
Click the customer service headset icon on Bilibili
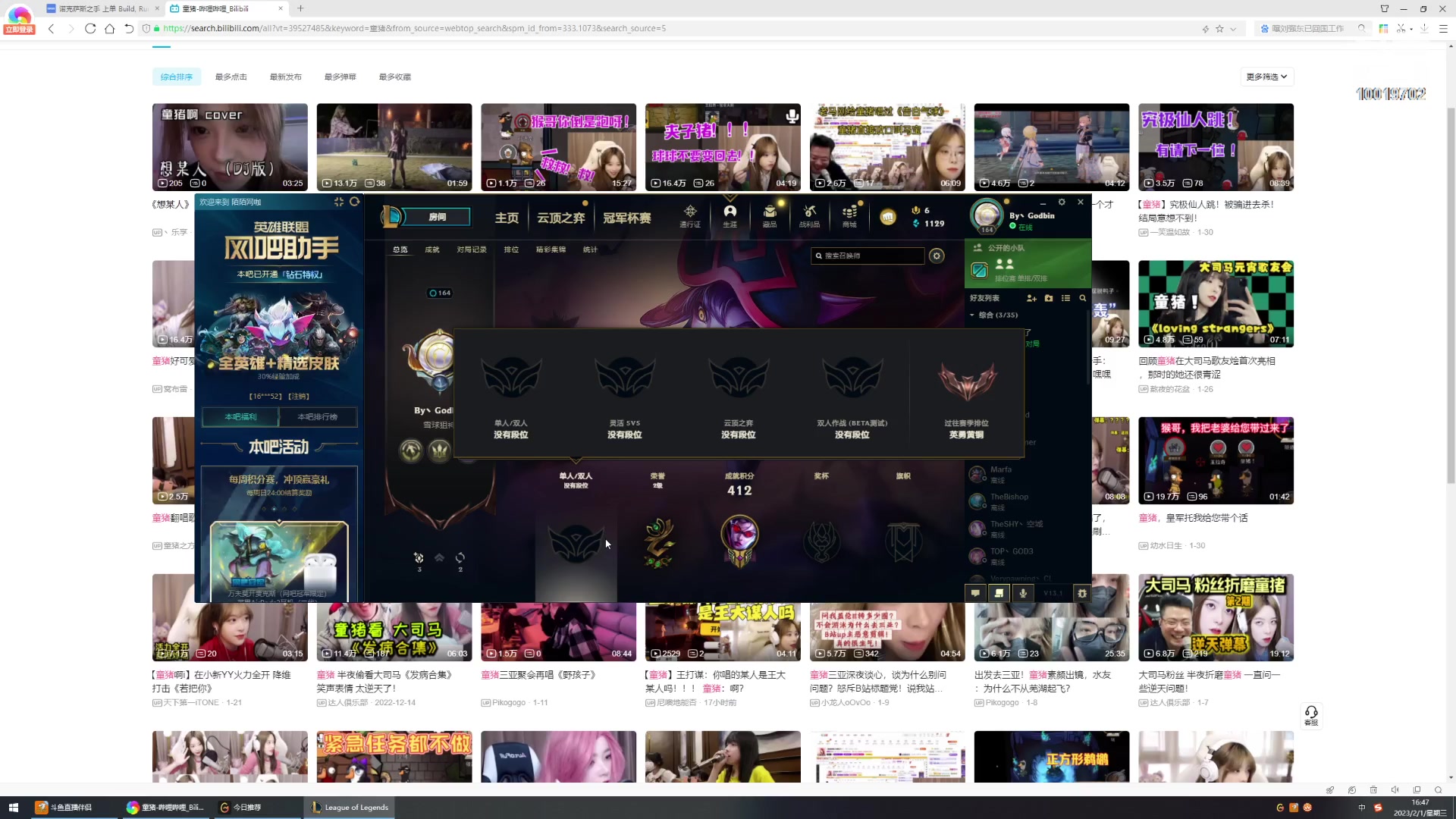1311,715
